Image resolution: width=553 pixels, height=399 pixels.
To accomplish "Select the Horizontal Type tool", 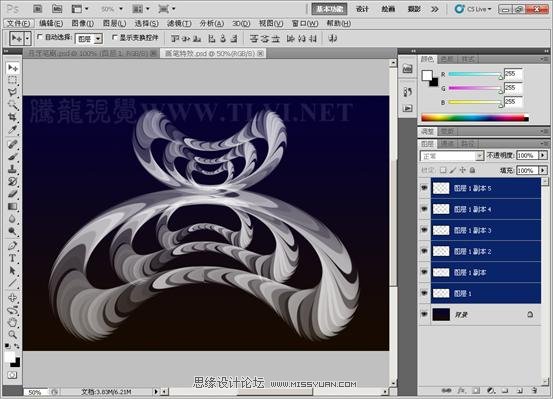I will (x=13, y=258).
